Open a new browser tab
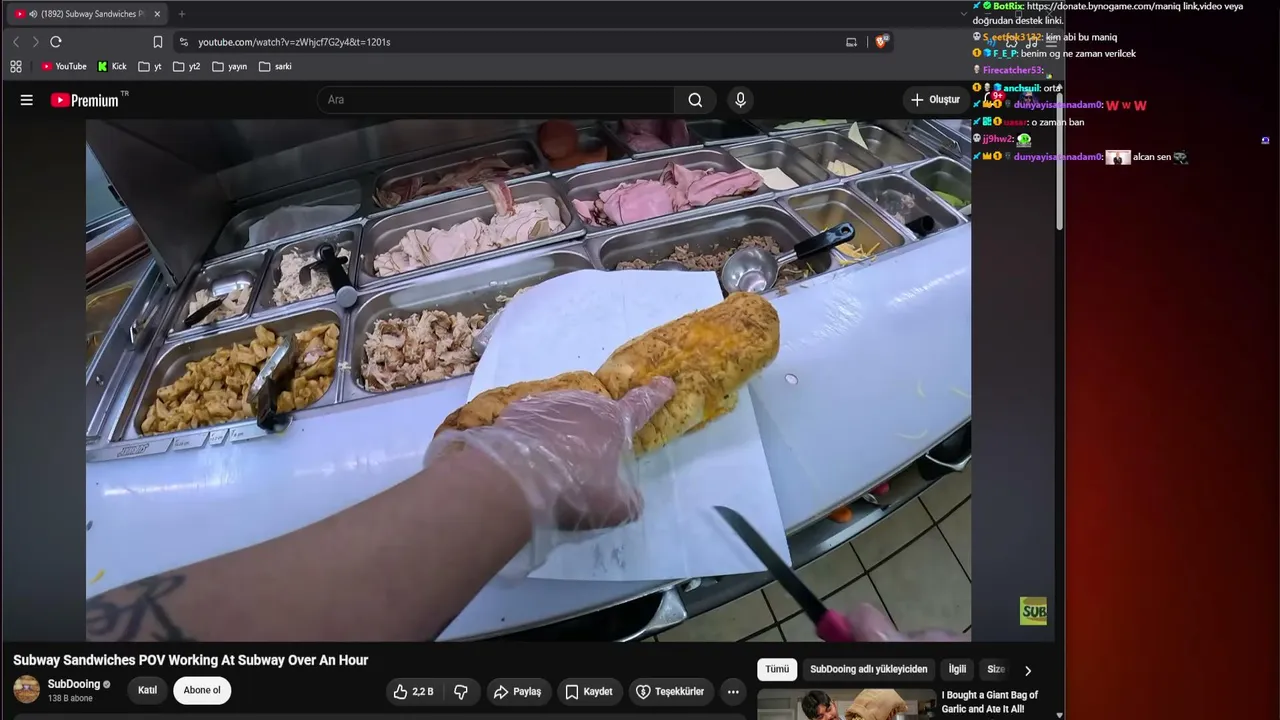 tap(181, 14)
